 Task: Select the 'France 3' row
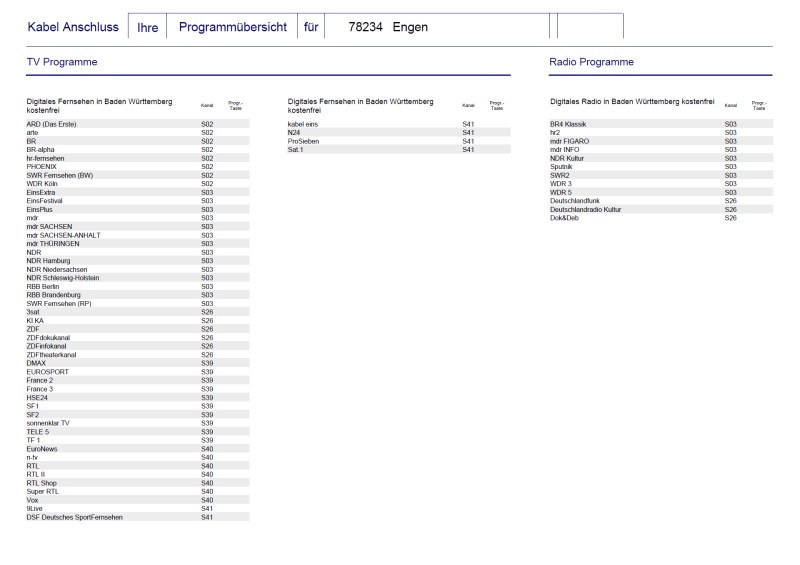tap(138, 389)
